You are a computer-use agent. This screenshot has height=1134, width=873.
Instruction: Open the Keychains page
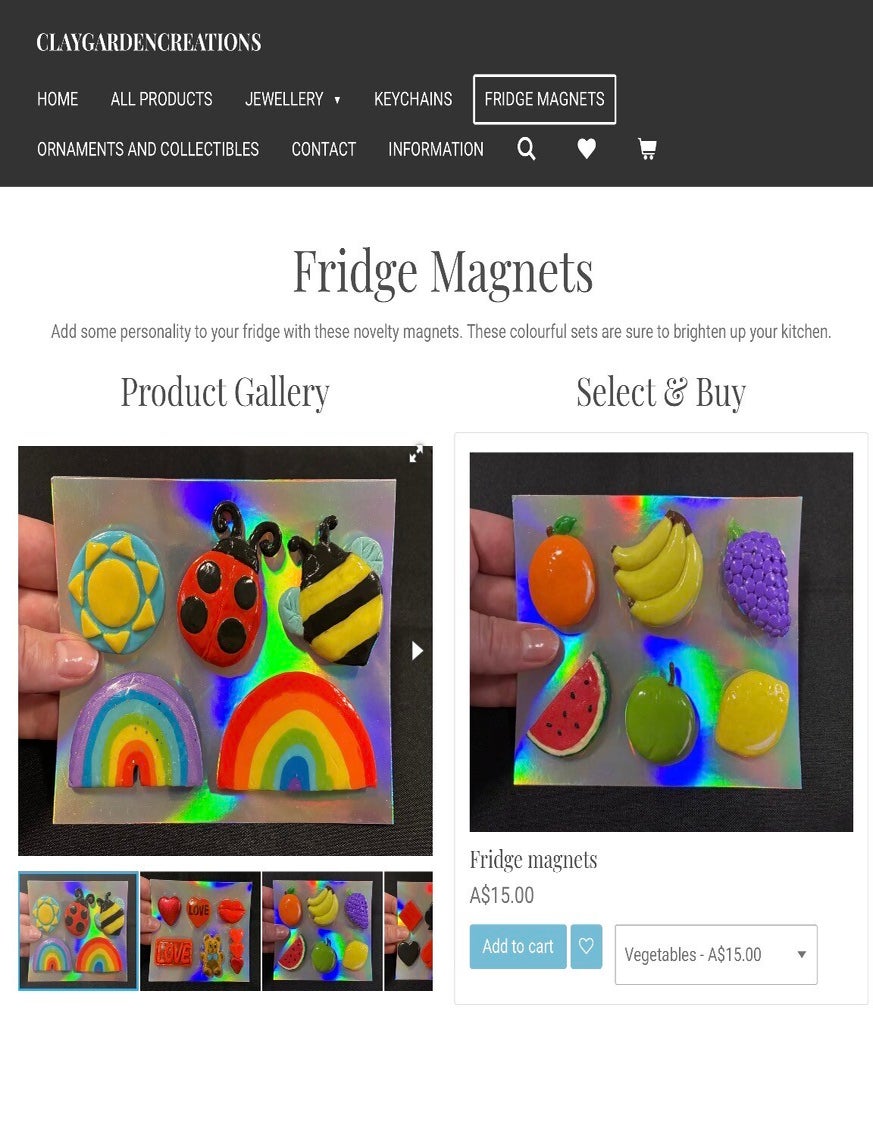point(413,99)
